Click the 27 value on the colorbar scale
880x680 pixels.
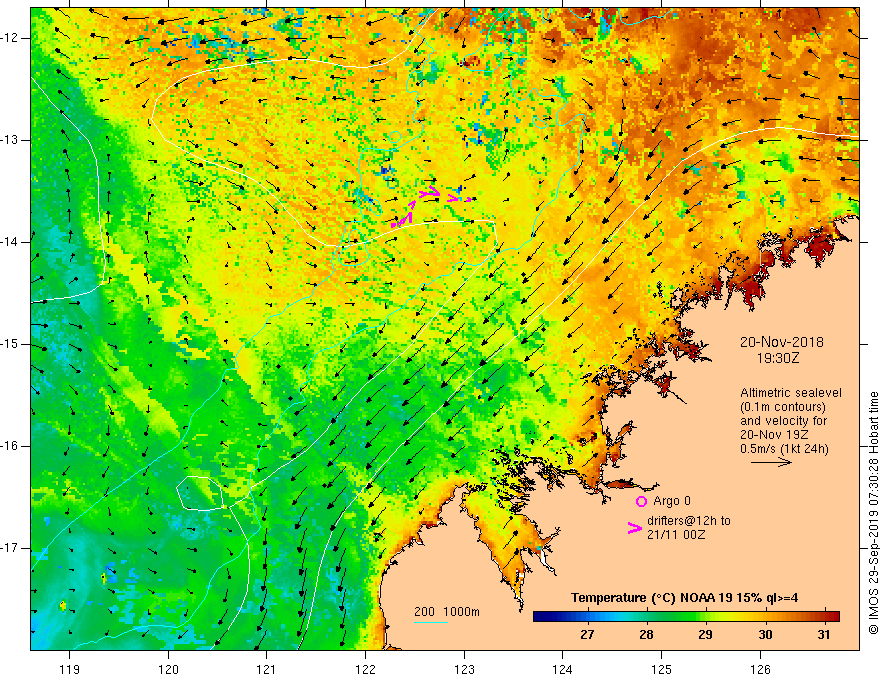pos(587,635)
